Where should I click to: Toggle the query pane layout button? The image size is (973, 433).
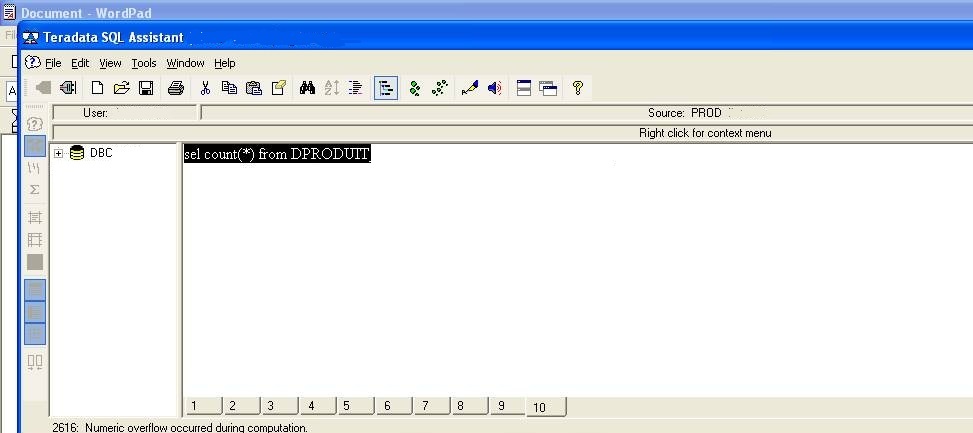click(x=524, y=88)
